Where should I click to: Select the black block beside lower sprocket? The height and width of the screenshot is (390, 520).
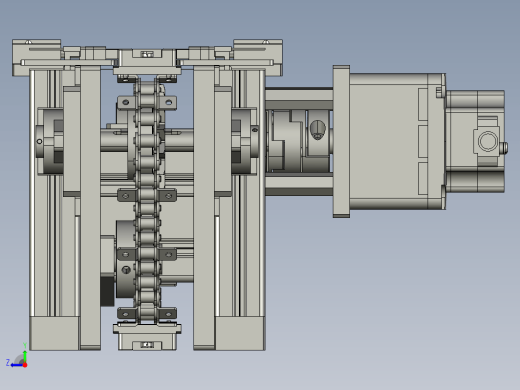point(107,291)
